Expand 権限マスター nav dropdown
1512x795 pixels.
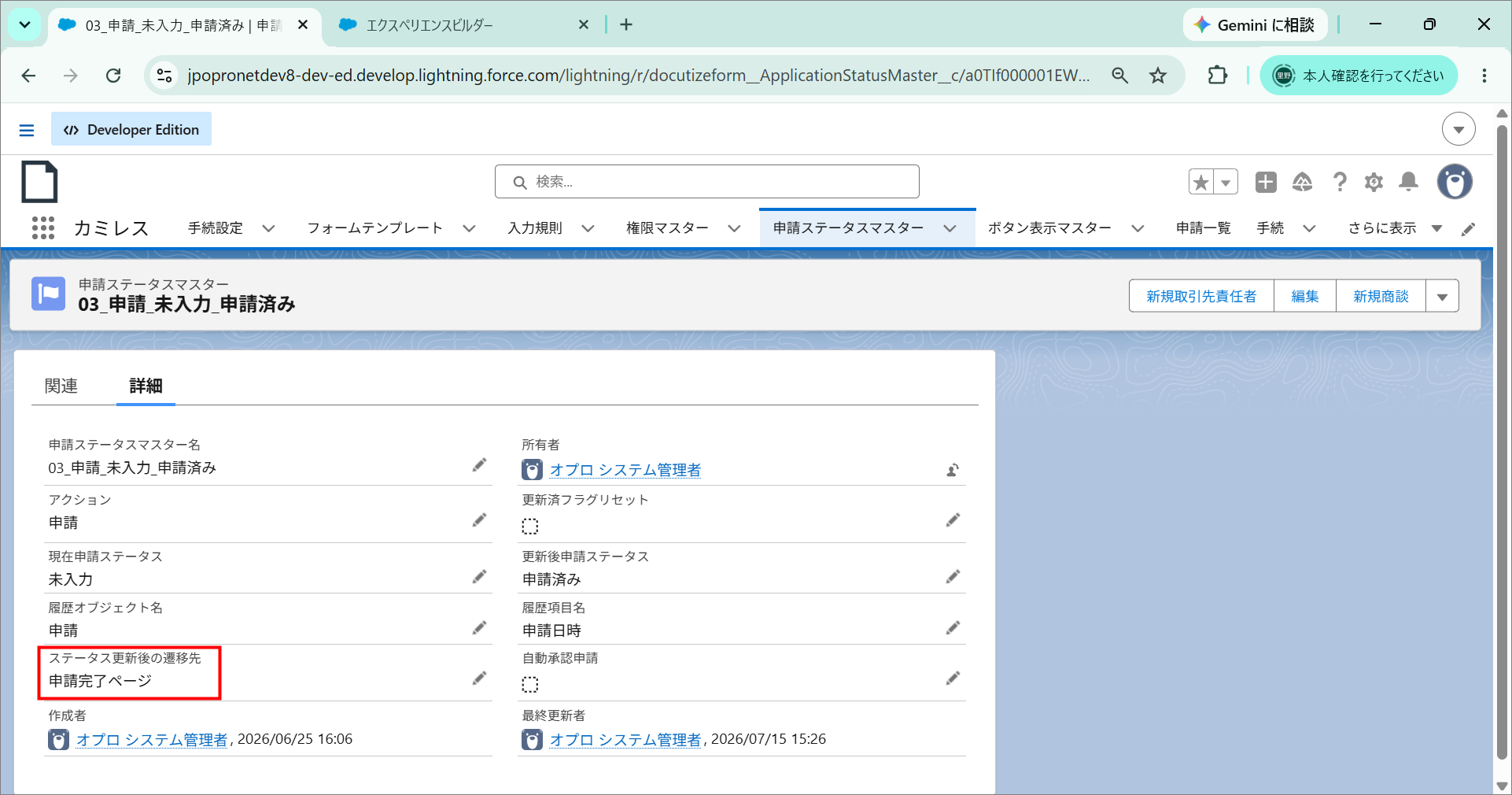point(734,228)
